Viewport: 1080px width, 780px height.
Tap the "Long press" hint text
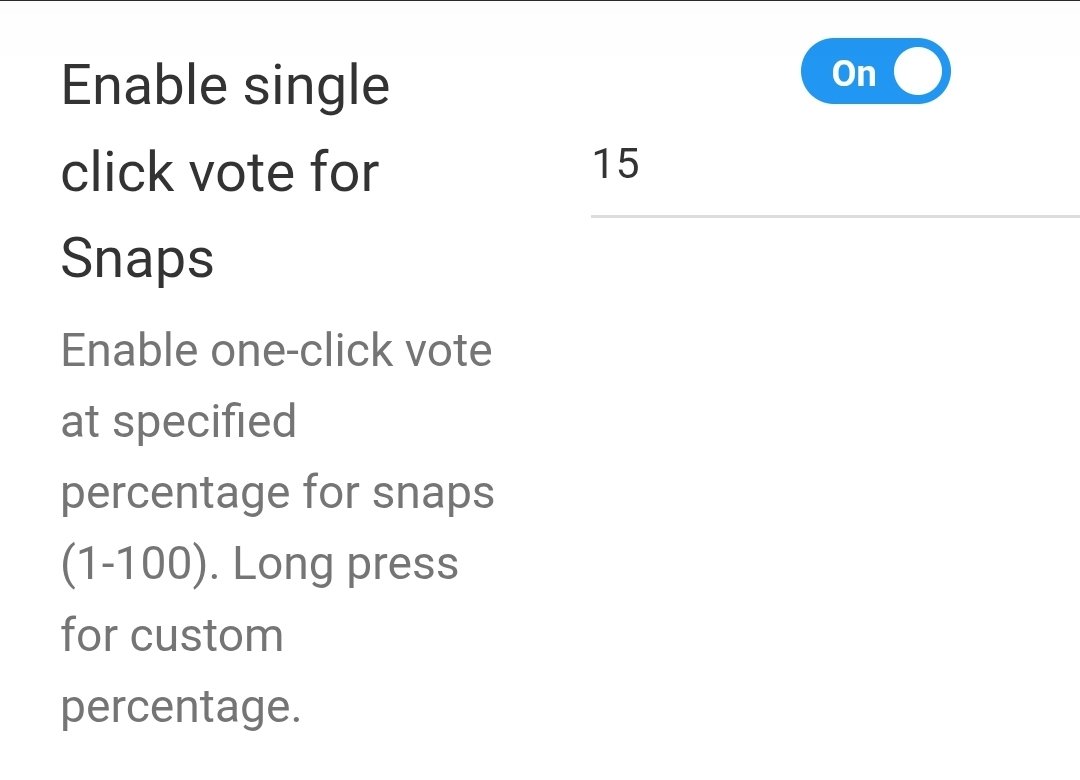pyautogui.click(x=346, y=565)
